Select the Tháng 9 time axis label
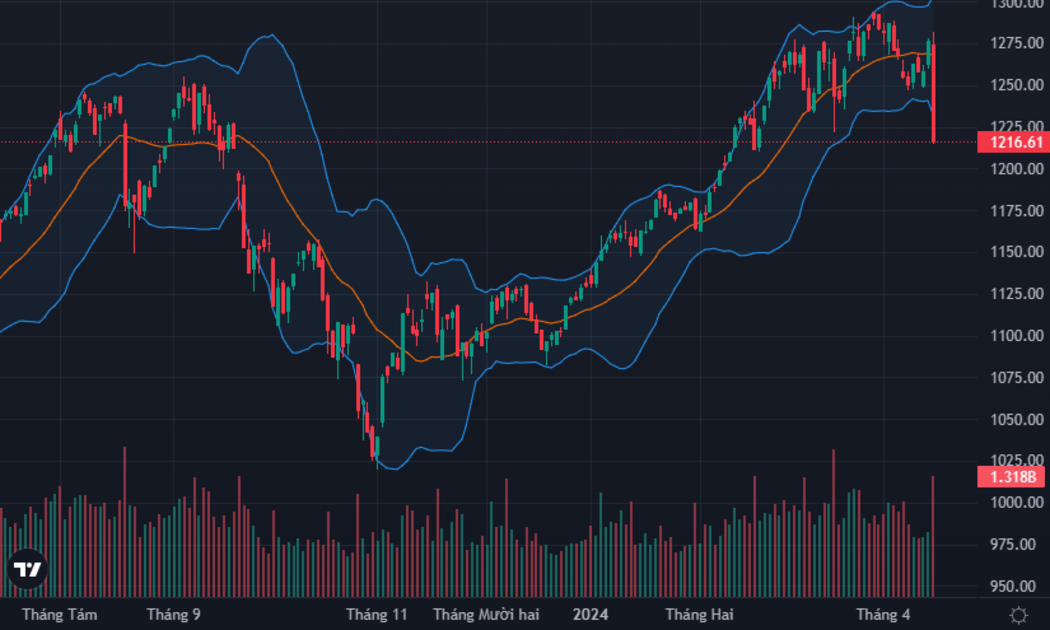 (173, 615)
